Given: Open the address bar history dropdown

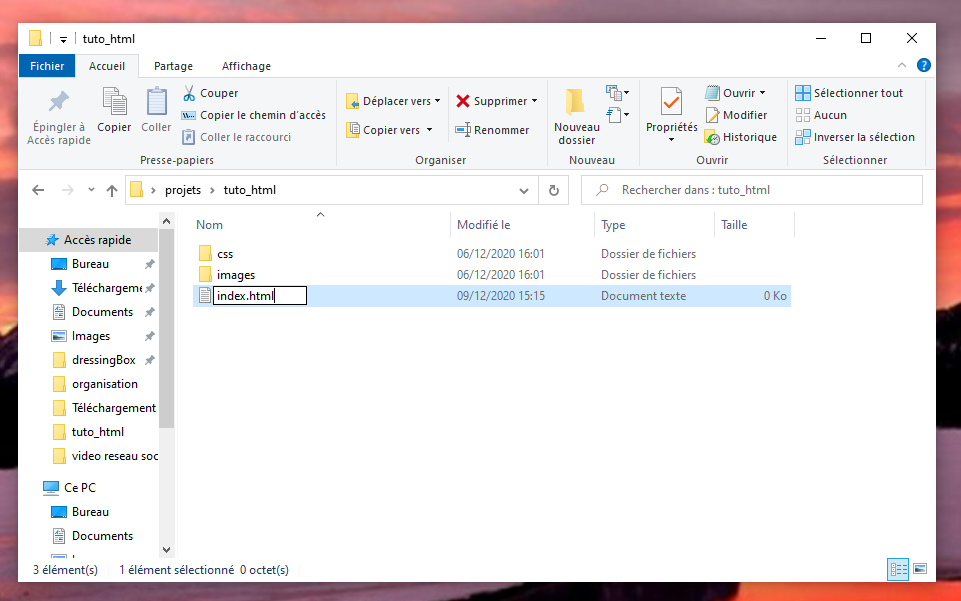Looking at the screenshot, I should coord(523,191).
